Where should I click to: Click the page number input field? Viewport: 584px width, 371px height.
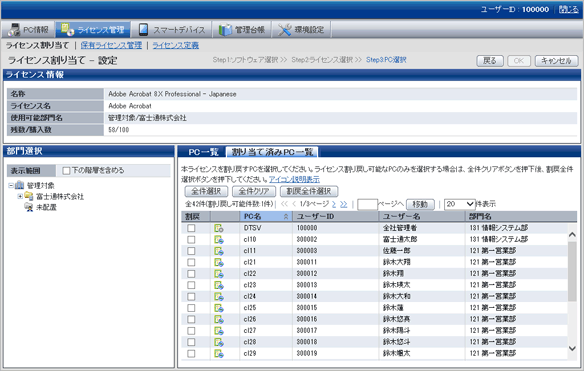pos(367,204)
